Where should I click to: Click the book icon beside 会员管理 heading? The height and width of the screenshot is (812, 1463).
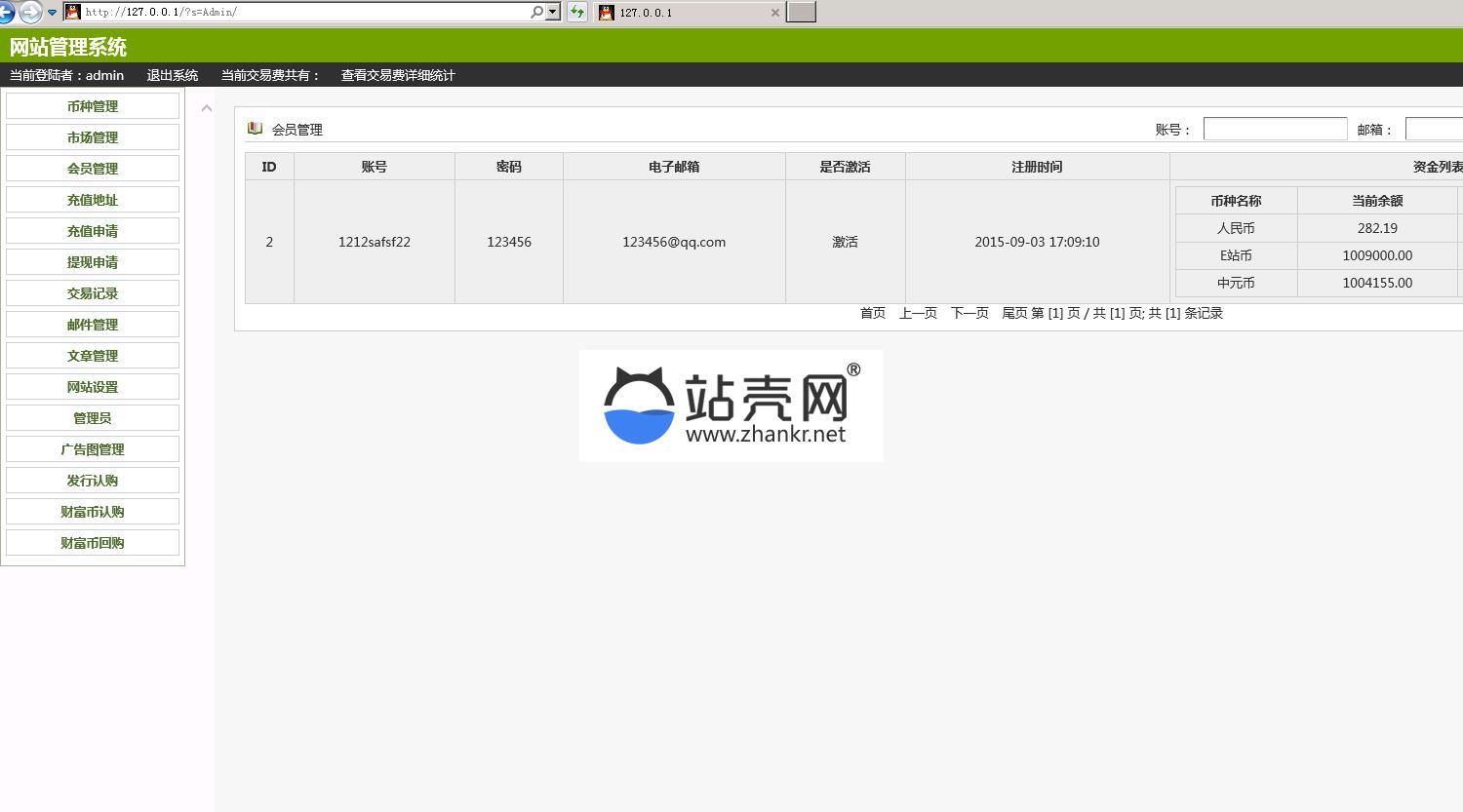click(x=255, y=129)
